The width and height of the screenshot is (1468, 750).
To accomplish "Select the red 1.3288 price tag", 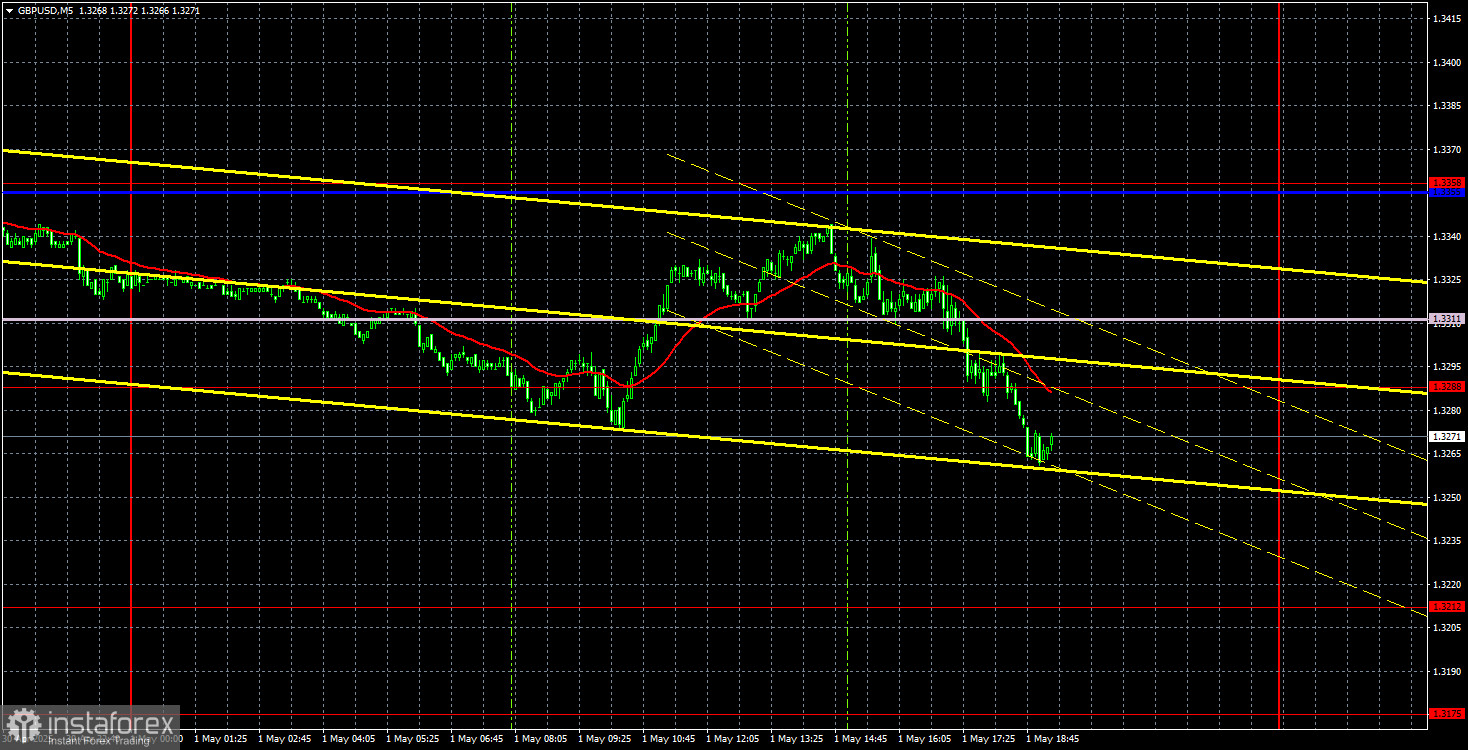I will [x=1448, y=387].
